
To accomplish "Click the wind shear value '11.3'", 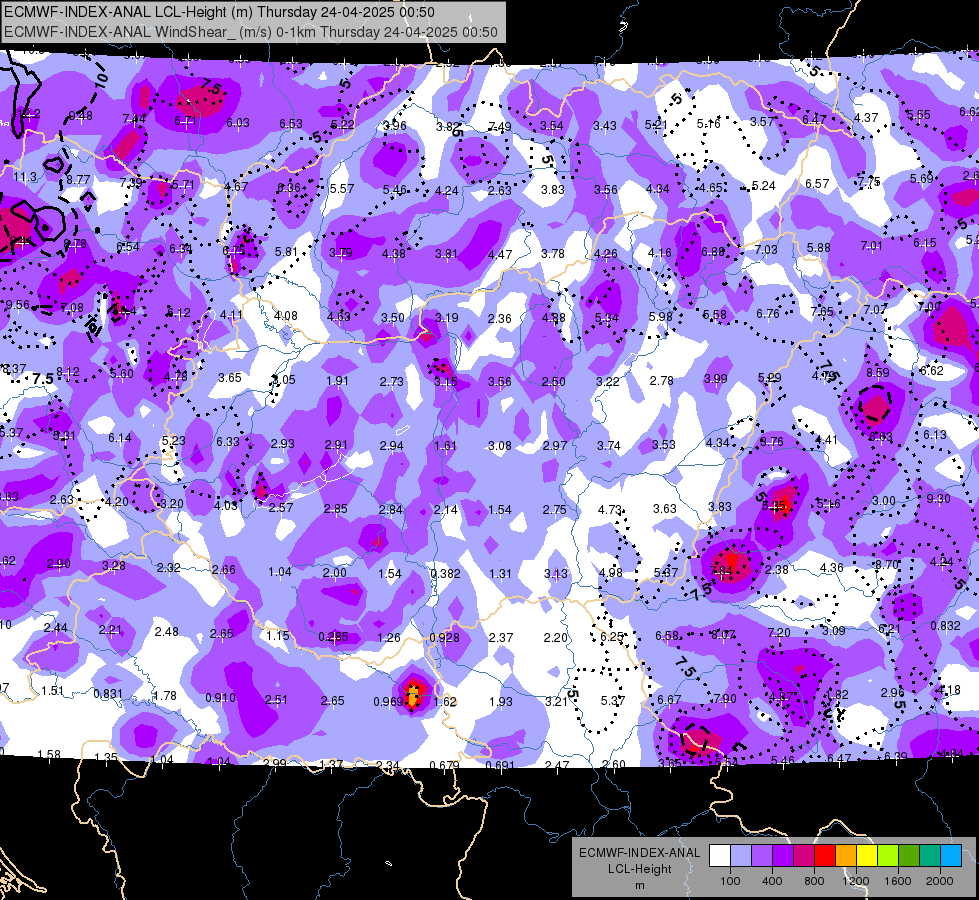I will click(25, 177).
